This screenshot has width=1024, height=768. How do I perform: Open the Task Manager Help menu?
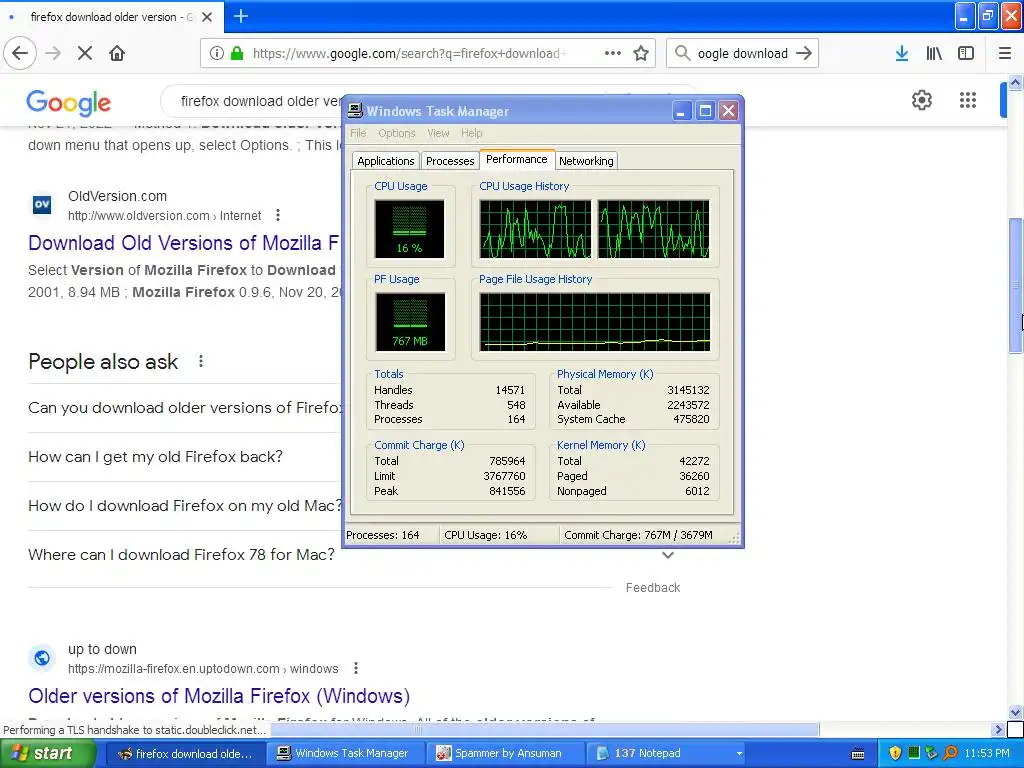(x=472, y=133)
